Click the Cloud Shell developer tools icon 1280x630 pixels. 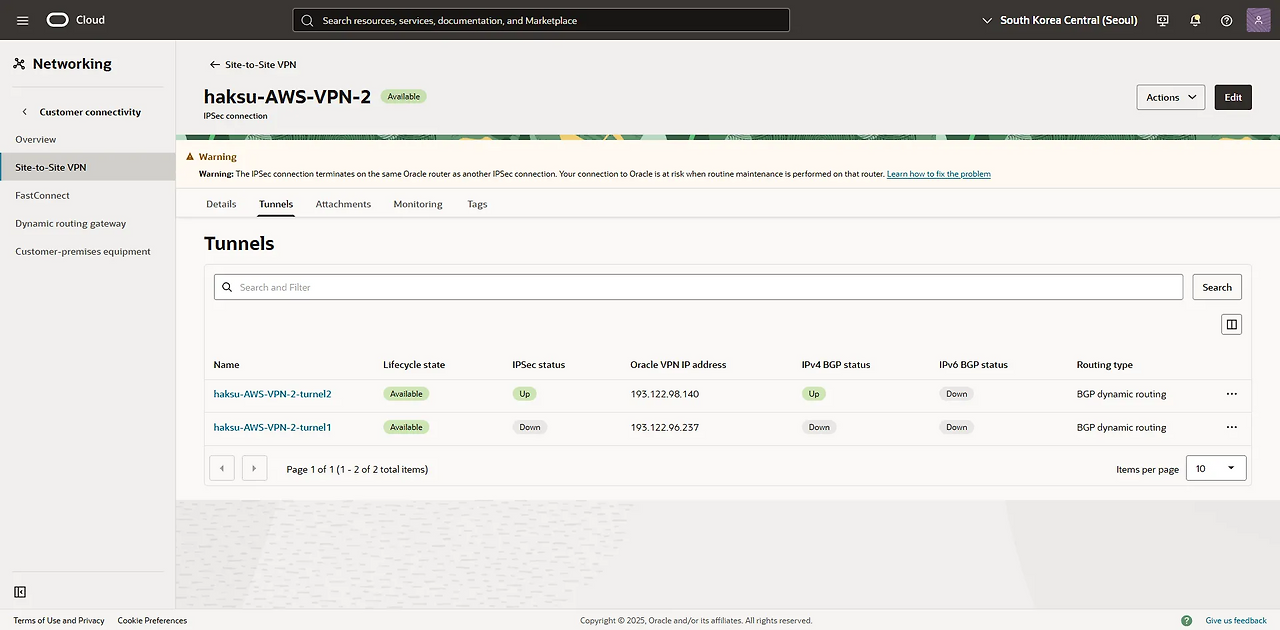click(1162, 20)
